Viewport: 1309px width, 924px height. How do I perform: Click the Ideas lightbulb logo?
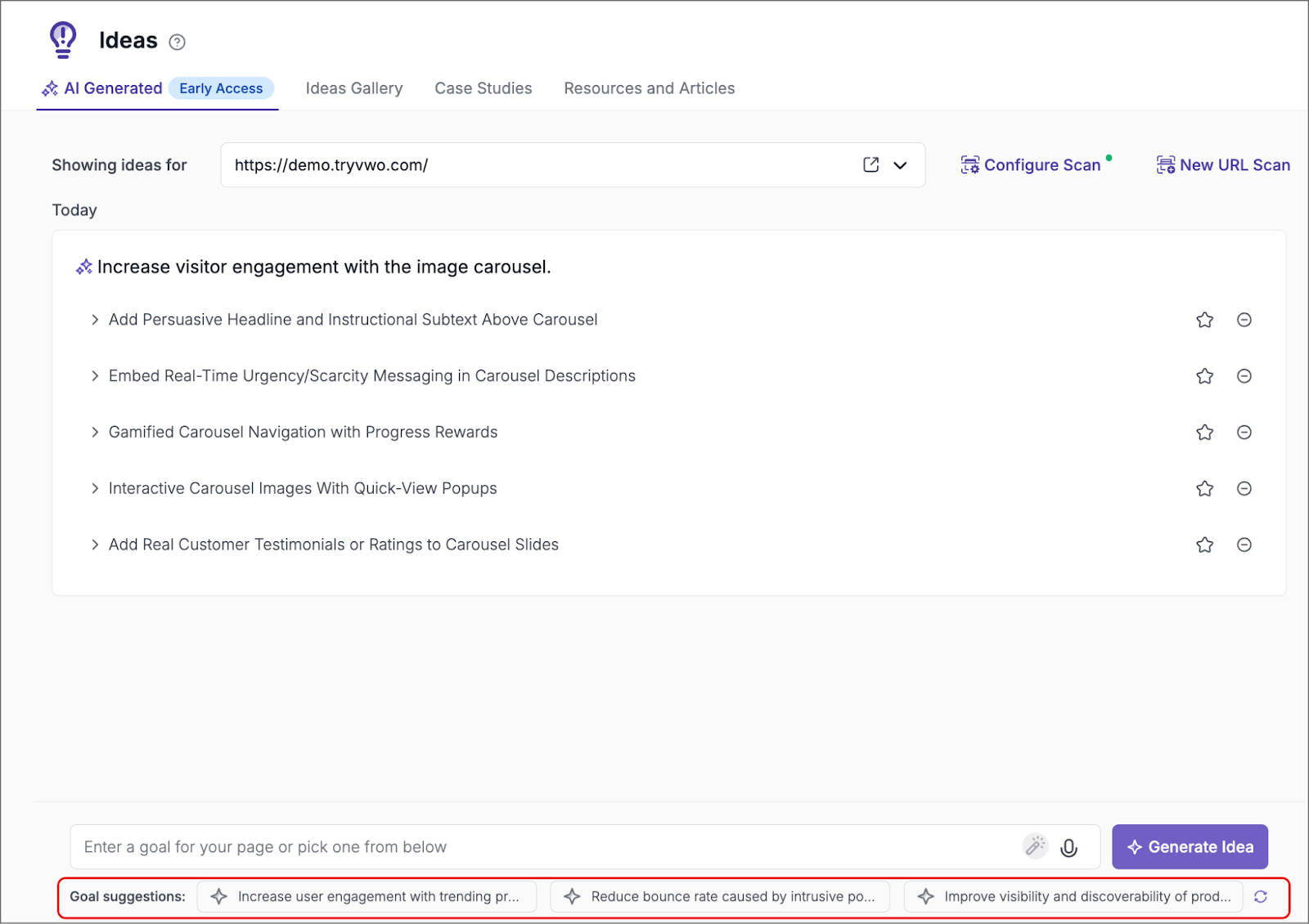click(63, 39)
